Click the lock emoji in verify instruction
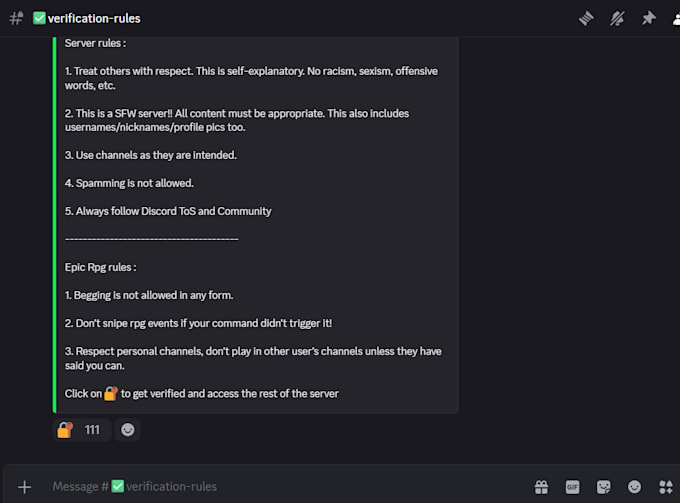 (x=111, y=393)
